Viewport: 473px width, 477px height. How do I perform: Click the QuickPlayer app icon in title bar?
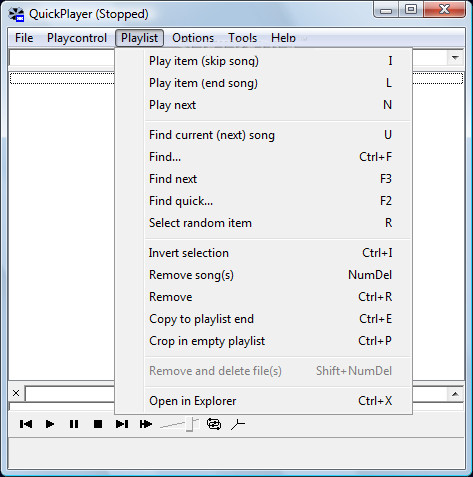click(16, 14)
